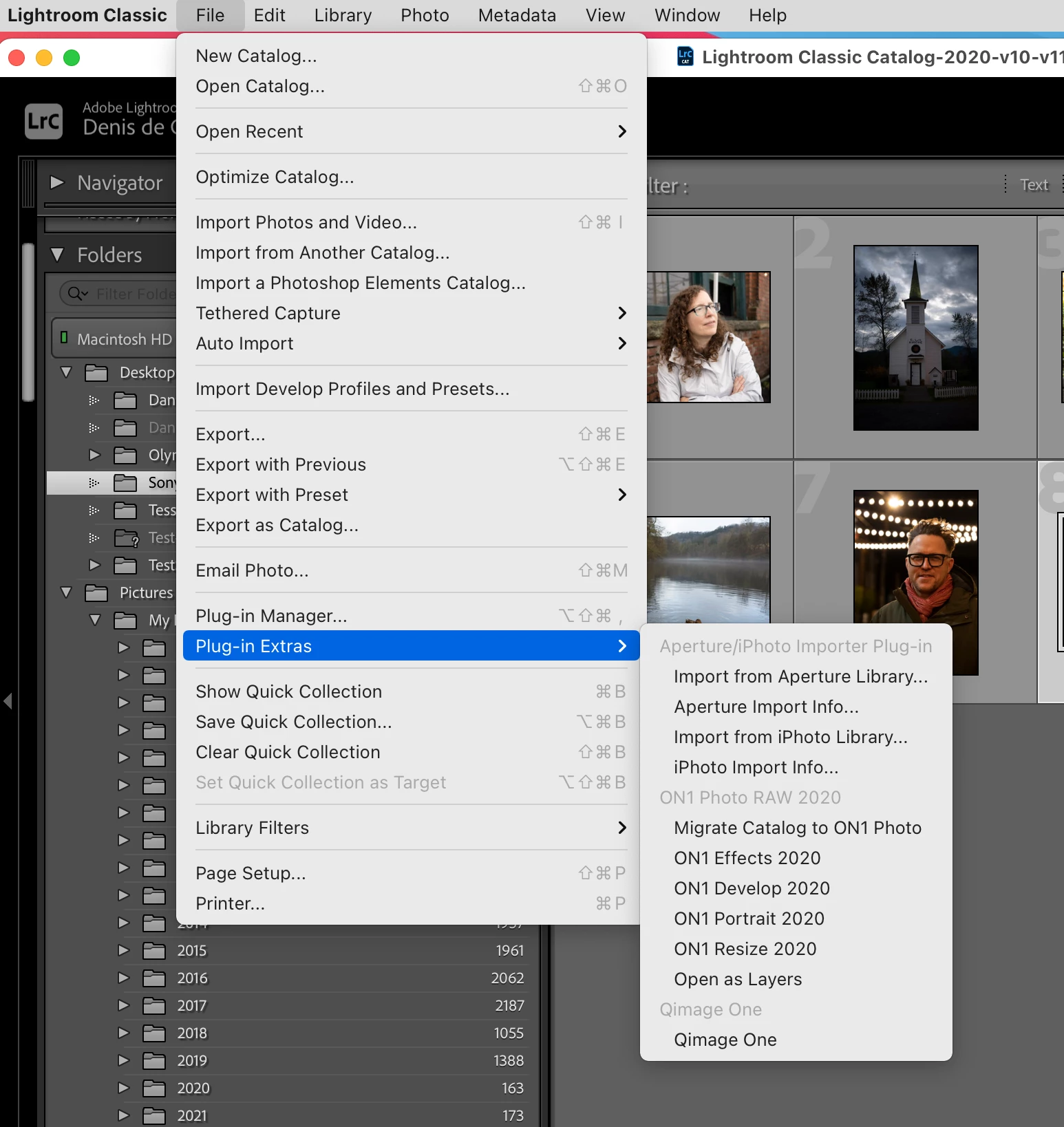Choose Import Develop Profiles and Presets…

coord(412,389)
